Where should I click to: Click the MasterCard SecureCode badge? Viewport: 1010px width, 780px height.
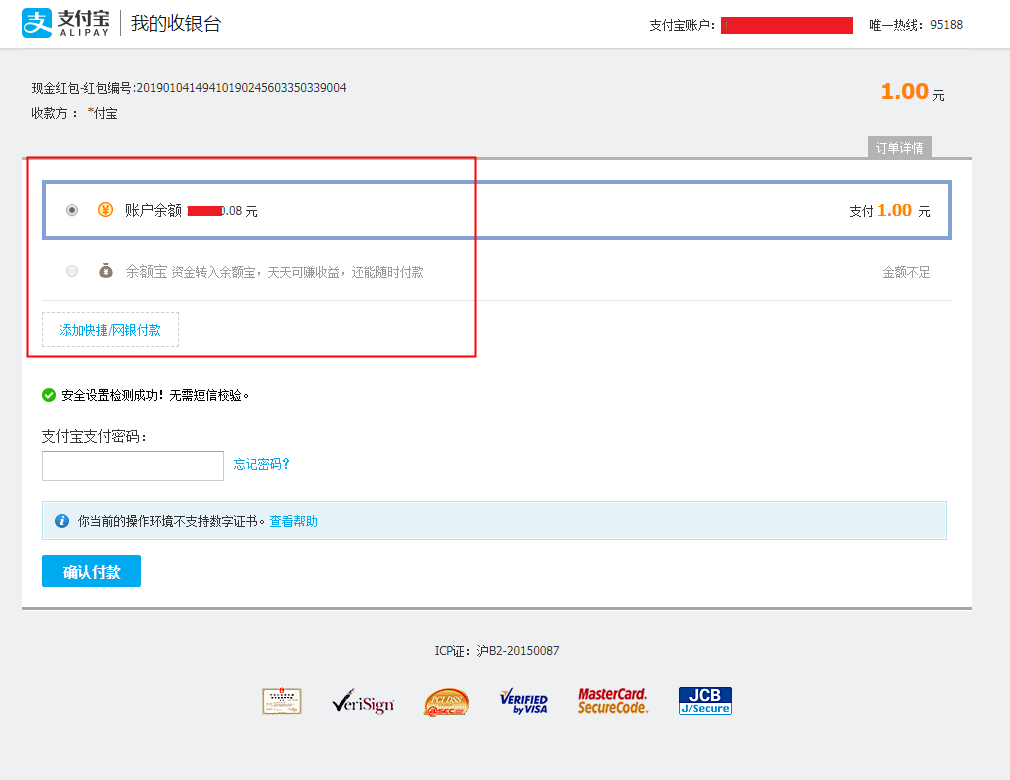613,701
